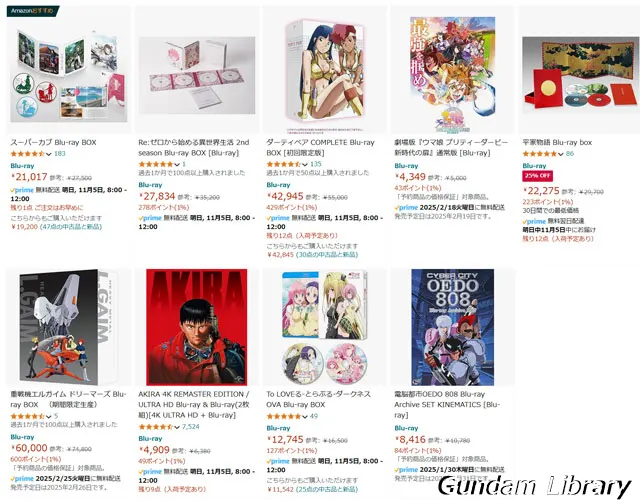Expand rating chevron for To LOVEる OVA Blu-ray BOX
This screenshot has width=640, height=500.
point(304,416)
